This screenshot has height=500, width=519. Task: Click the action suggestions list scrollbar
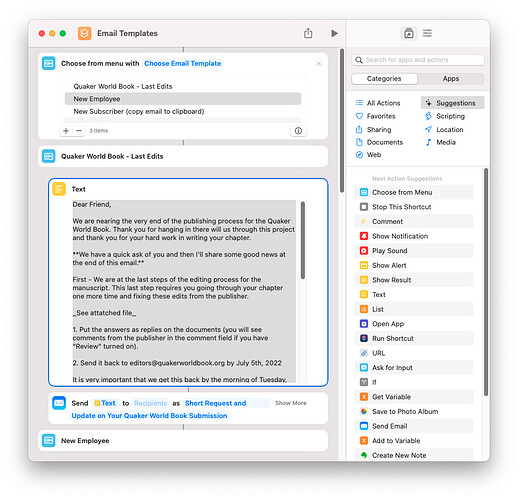pyautogui.click(x=486, y=282)
